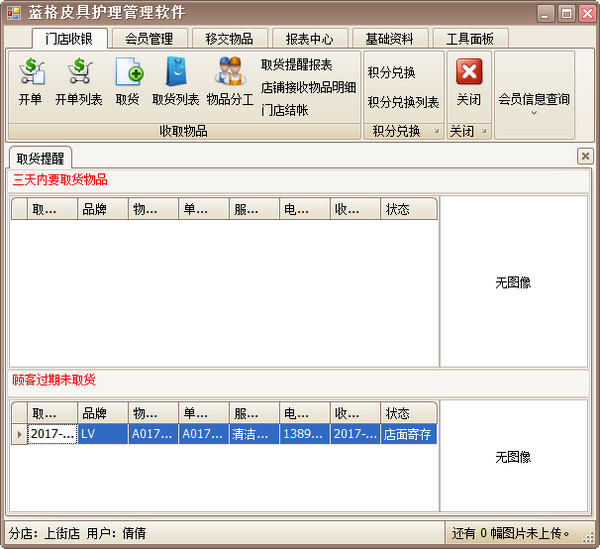
Task: Switch to the 会员管理 tab
Action: (x=149, y=38)
